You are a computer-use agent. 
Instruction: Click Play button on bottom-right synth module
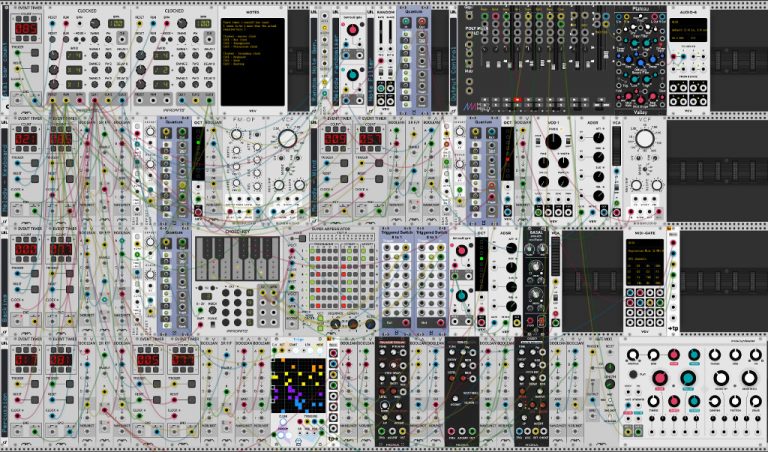click(633, 374)
